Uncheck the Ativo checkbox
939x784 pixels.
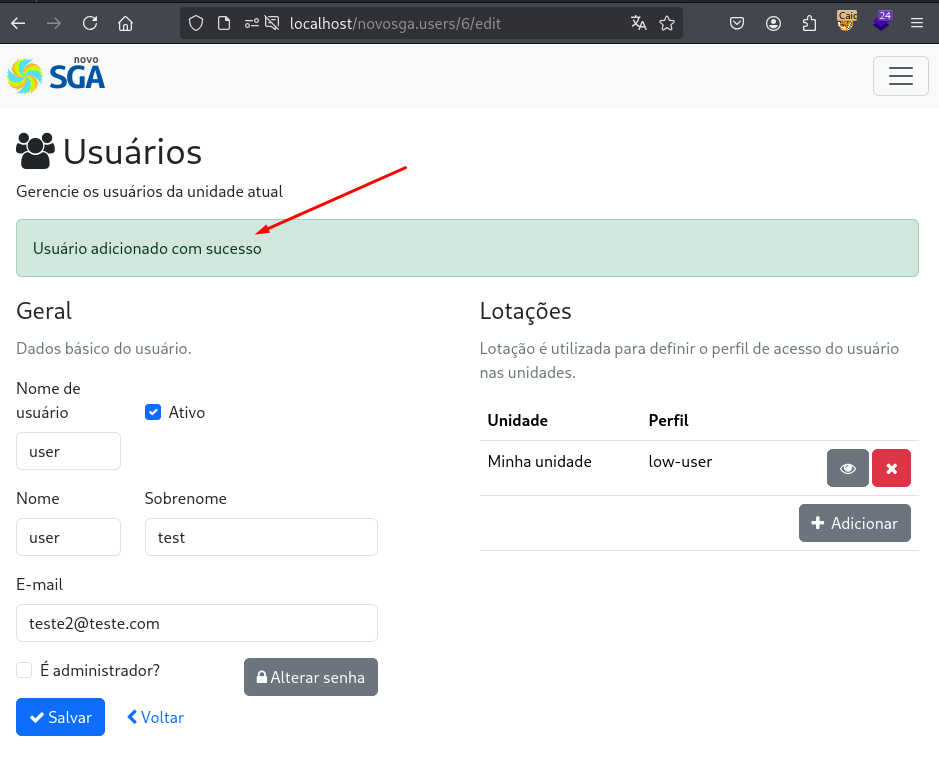[x=153, y=412]
